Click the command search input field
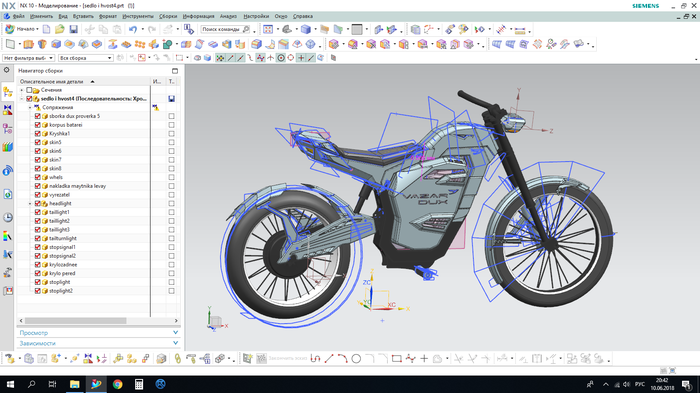 [221, 29]
